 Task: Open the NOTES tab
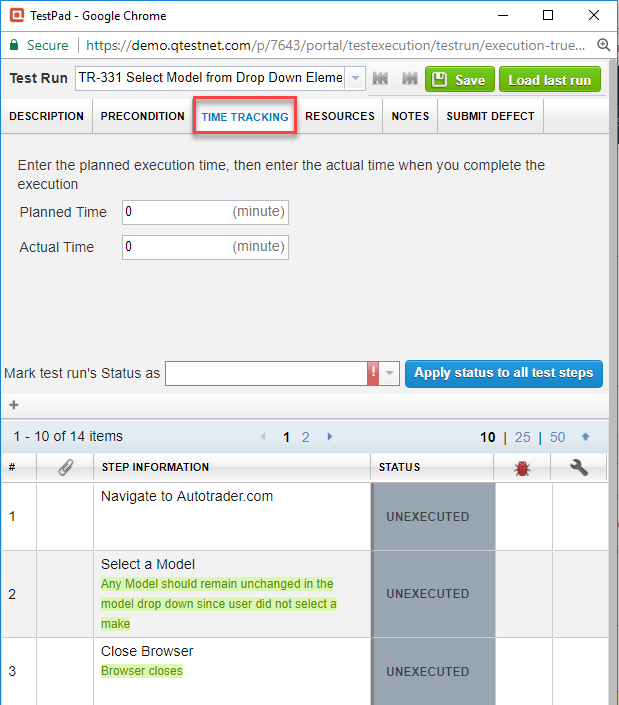[x=410, y=116]
